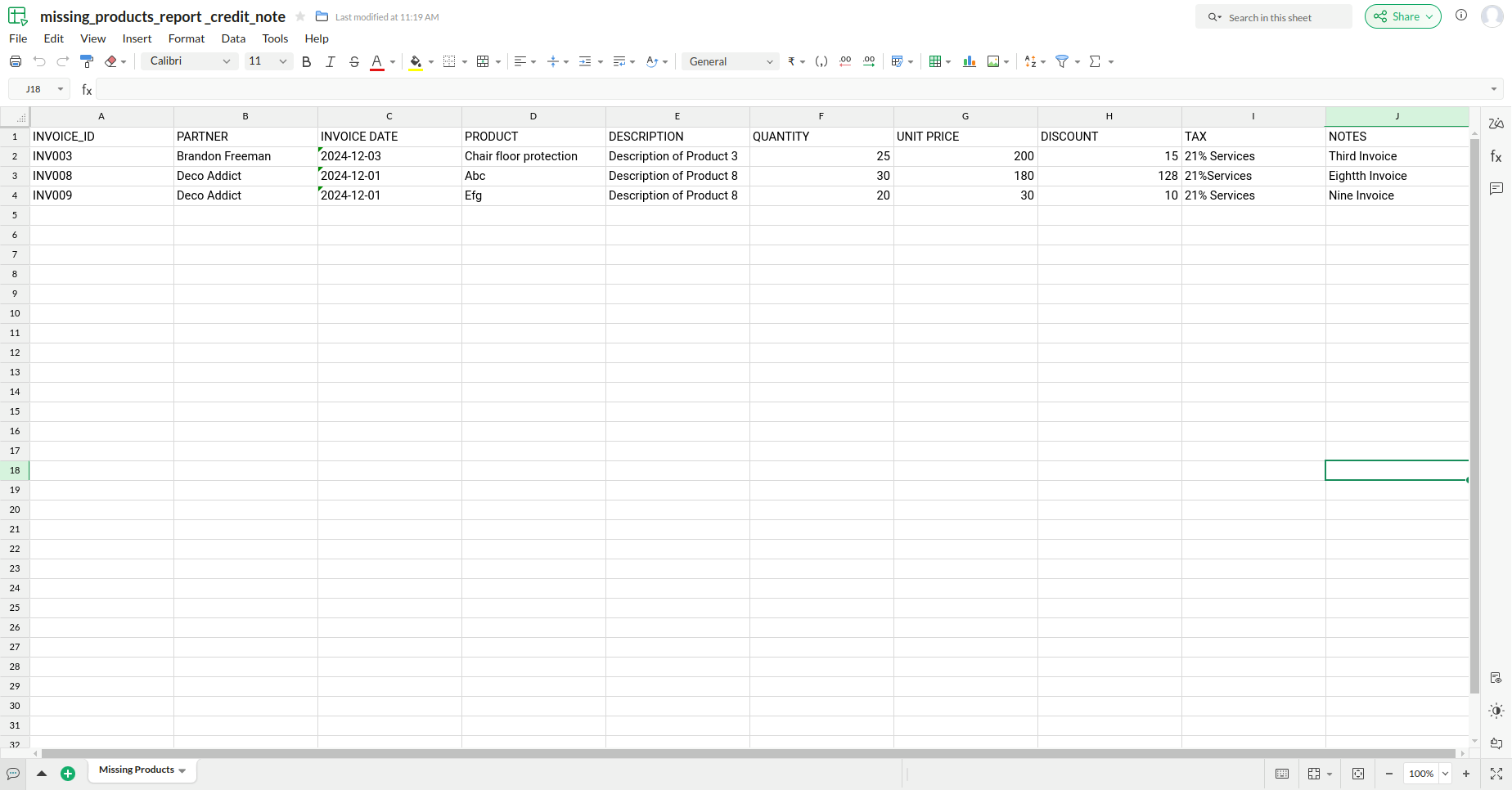
Task: Click the Search in this sheet field
Action: click(1273, 17)
